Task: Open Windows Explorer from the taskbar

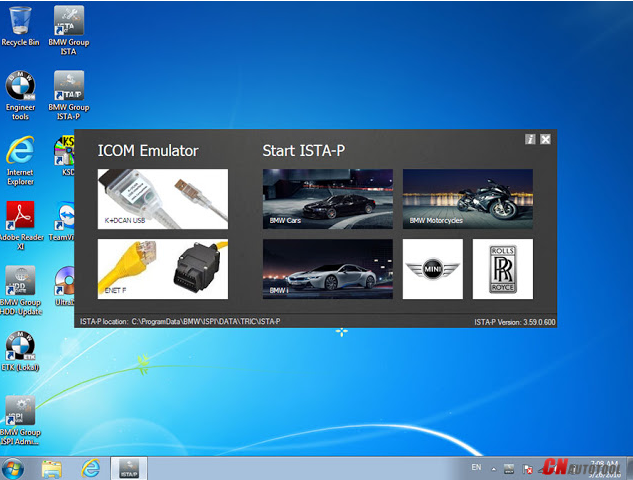Action: pos(52,469)
